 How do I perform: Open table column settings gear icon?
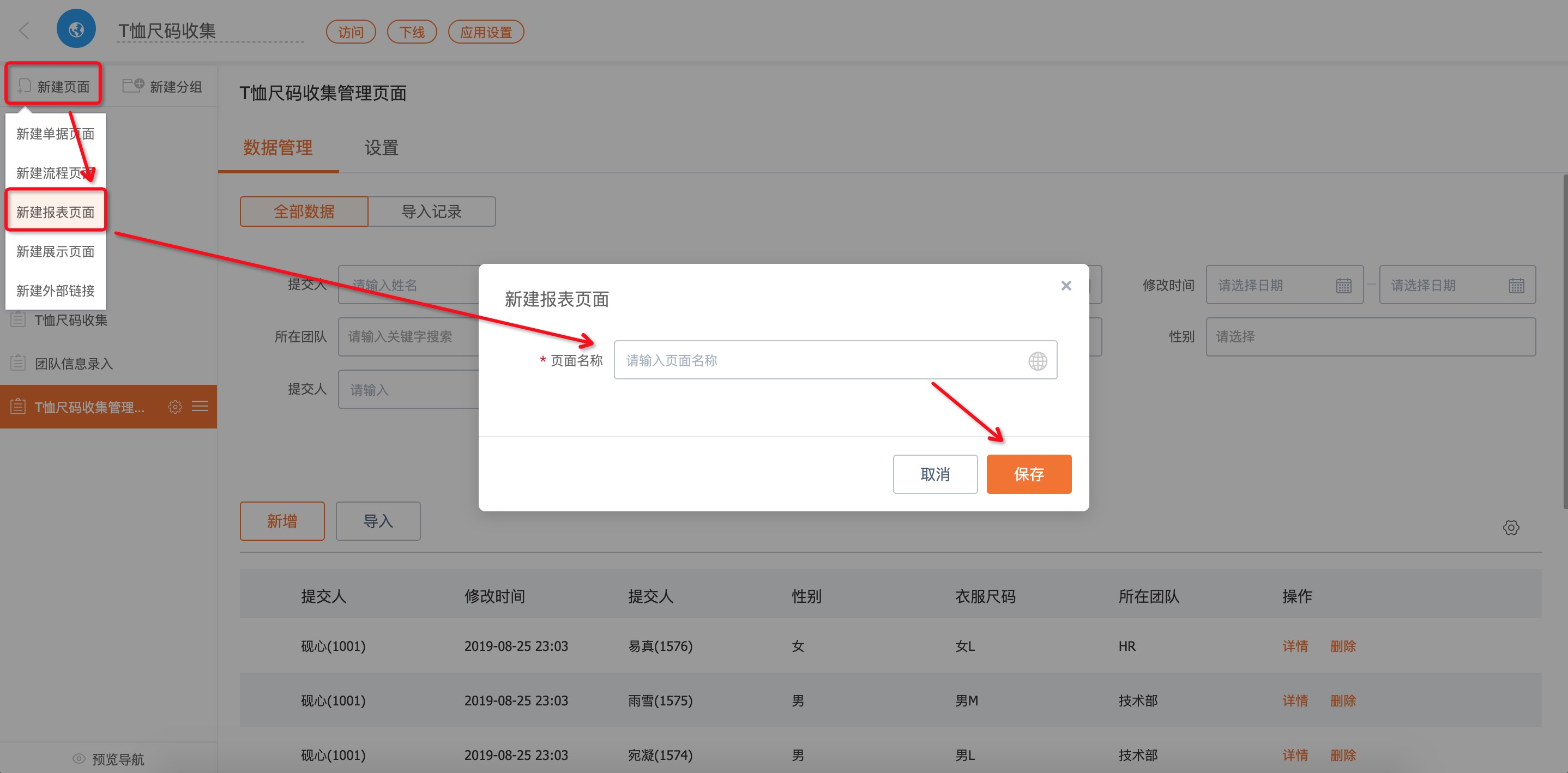pos(1510,527)
